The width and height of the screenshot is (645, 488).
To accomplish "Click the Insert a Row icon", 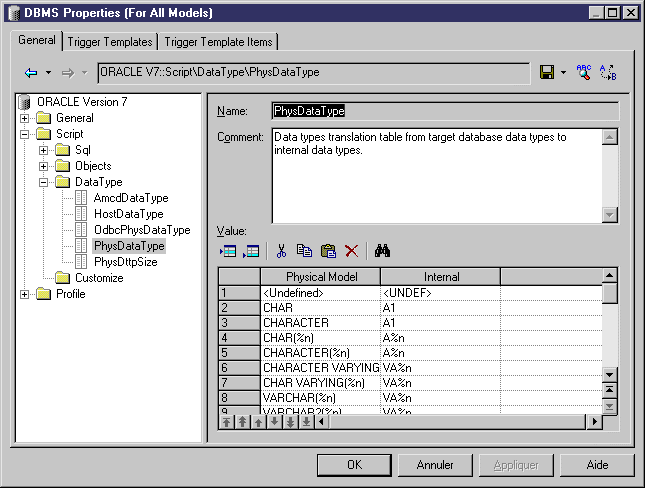I will pos(227,251).
